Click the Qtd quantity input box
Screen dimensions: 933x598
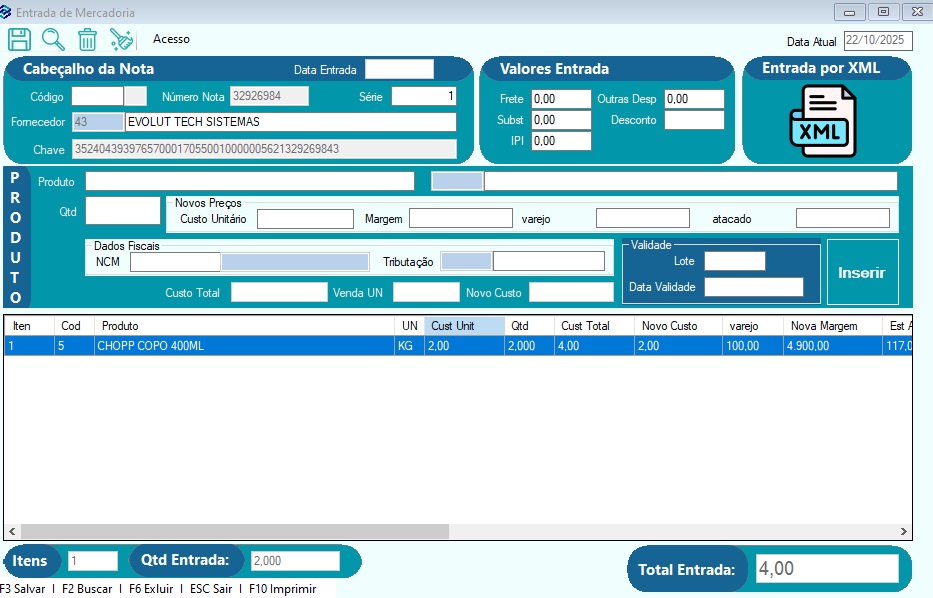click(x=122, y=211)
